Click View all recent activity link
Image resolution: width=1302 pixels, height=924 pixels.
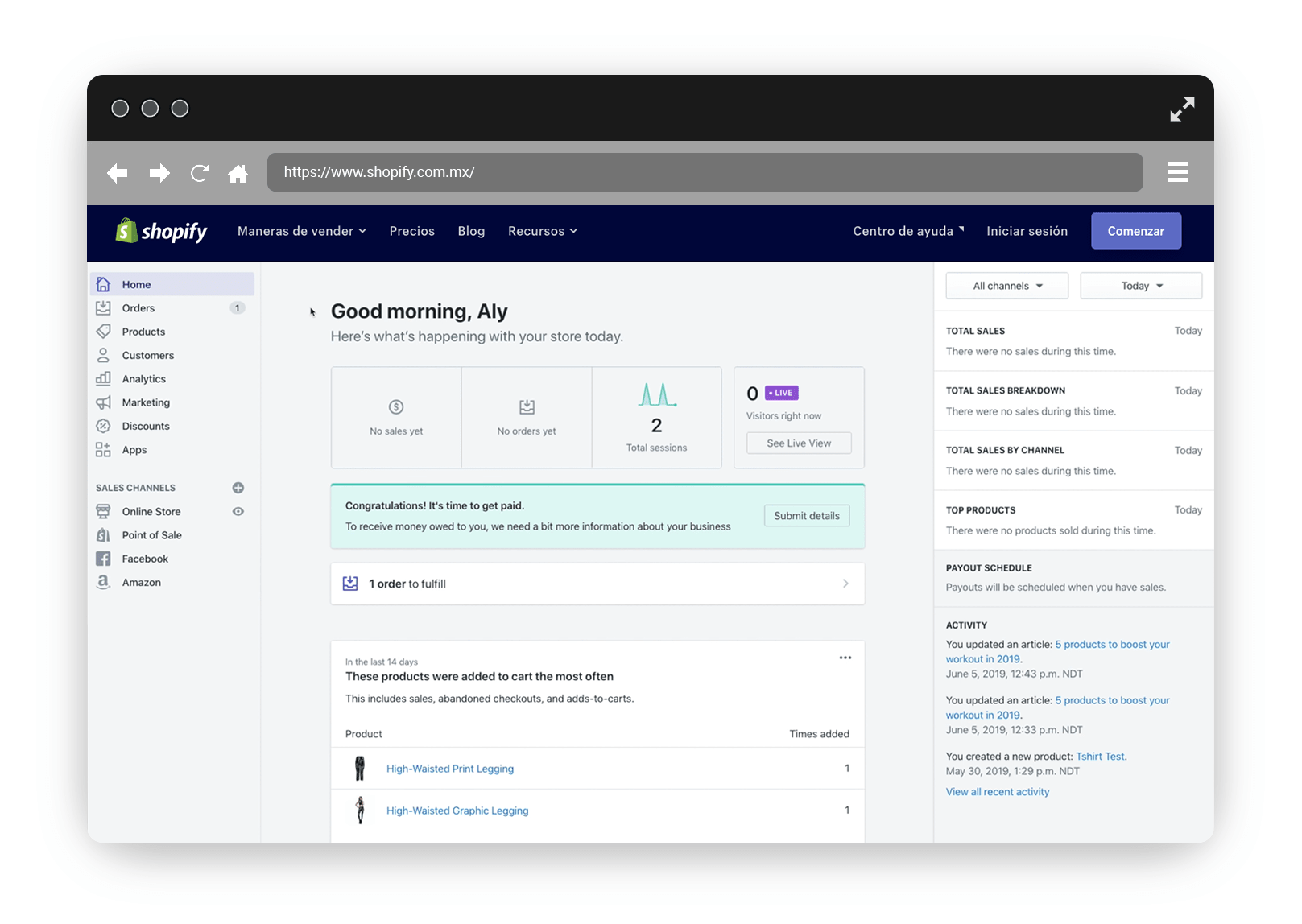coord(998,792)
